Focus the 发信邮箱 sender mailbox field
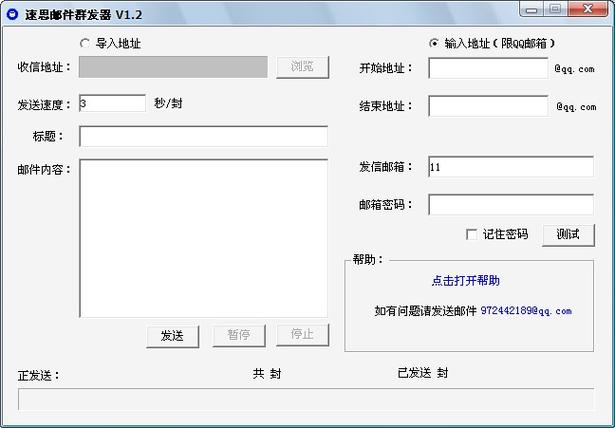 [511, 167]
